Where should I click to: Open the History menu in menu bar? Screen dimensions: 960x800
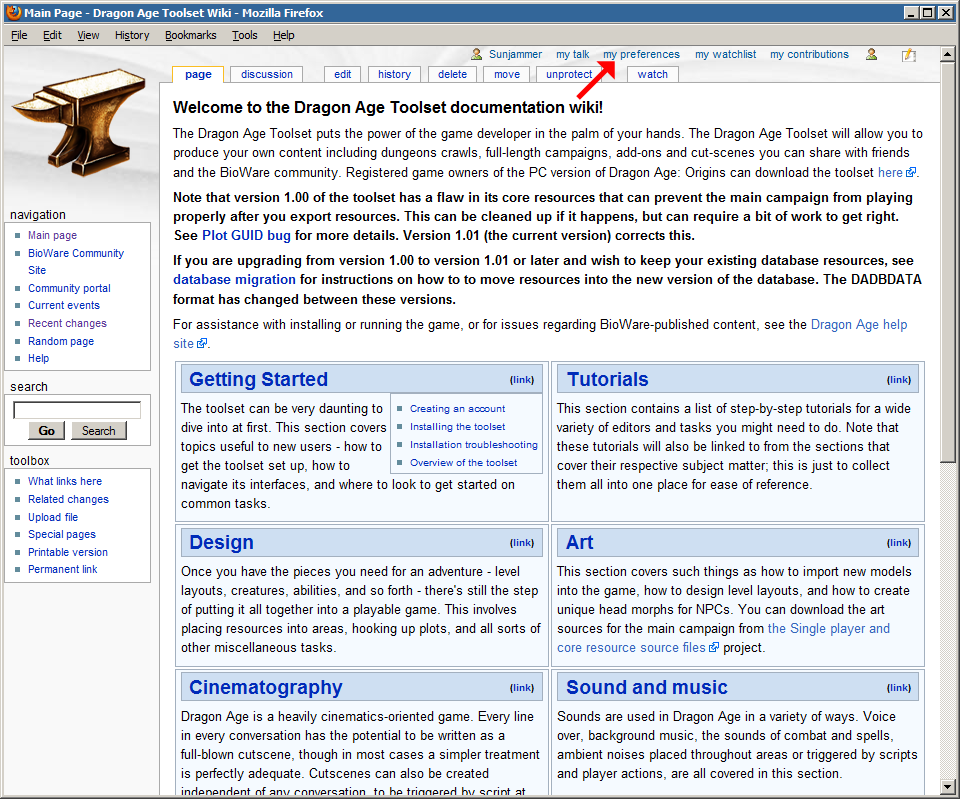[x=131, y=35]
